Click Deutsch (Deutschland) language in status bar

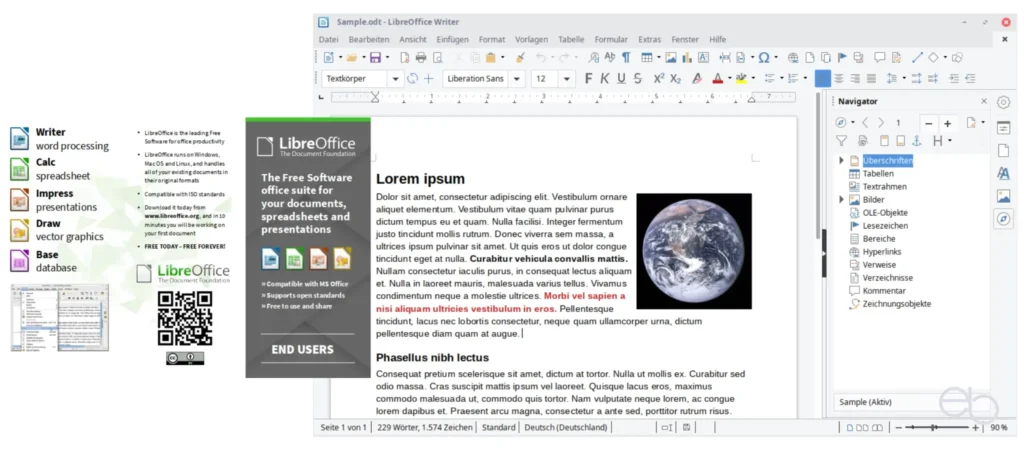point(566,428)
